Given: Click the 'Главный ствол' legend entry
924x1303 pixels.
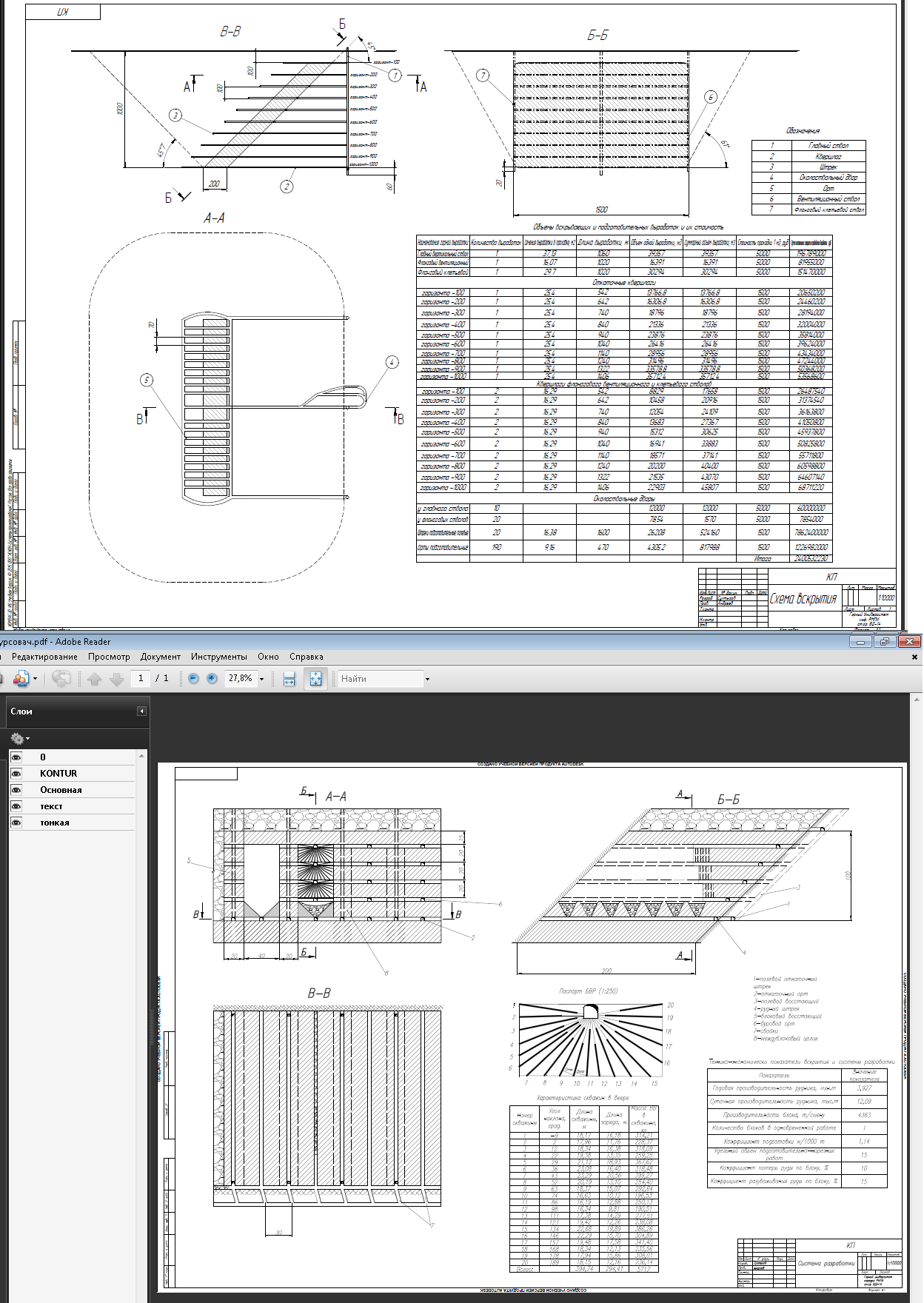Looking at the screenshot, I should (828, 146).
